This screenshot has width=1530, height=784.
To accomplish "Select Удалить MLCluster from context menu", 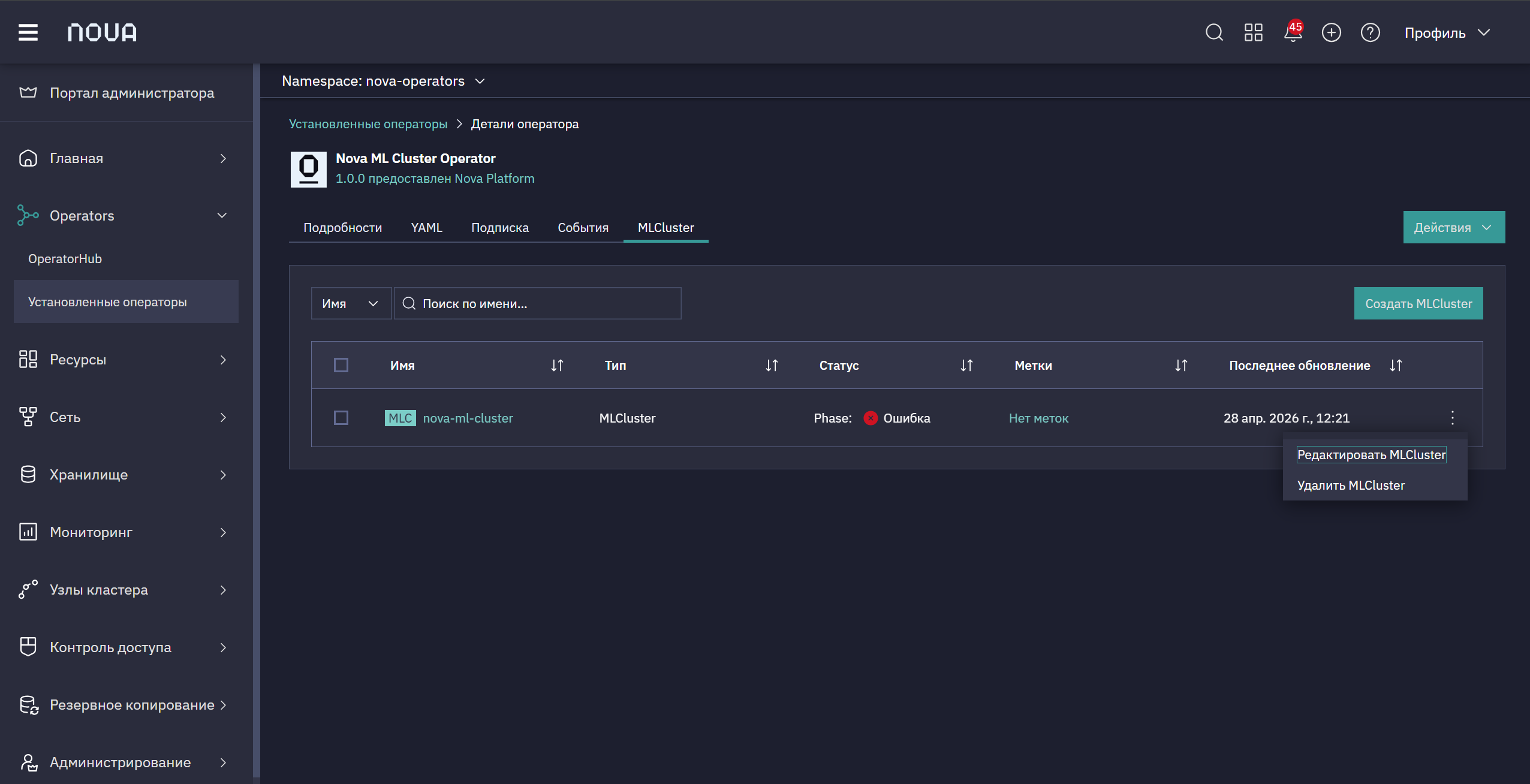I will pos(1351,486).
